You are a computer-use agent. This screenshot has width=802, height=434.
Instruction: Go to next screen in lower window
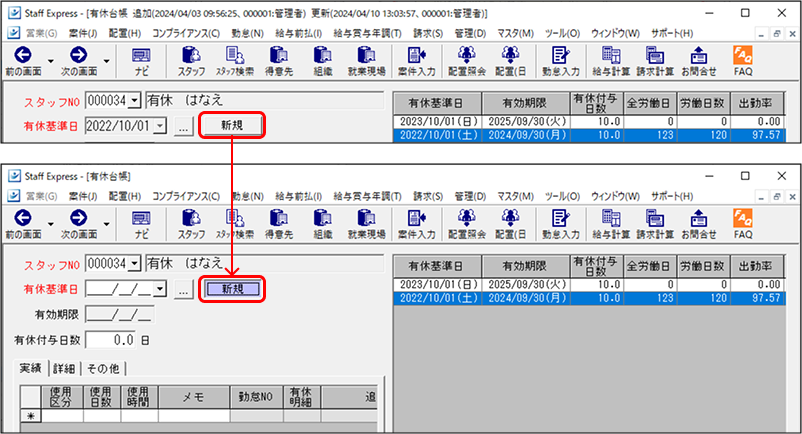(79, 224)
